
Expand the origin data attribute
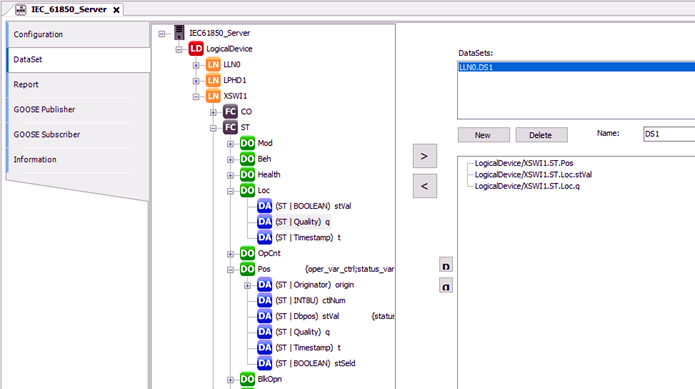click(247, 285)
